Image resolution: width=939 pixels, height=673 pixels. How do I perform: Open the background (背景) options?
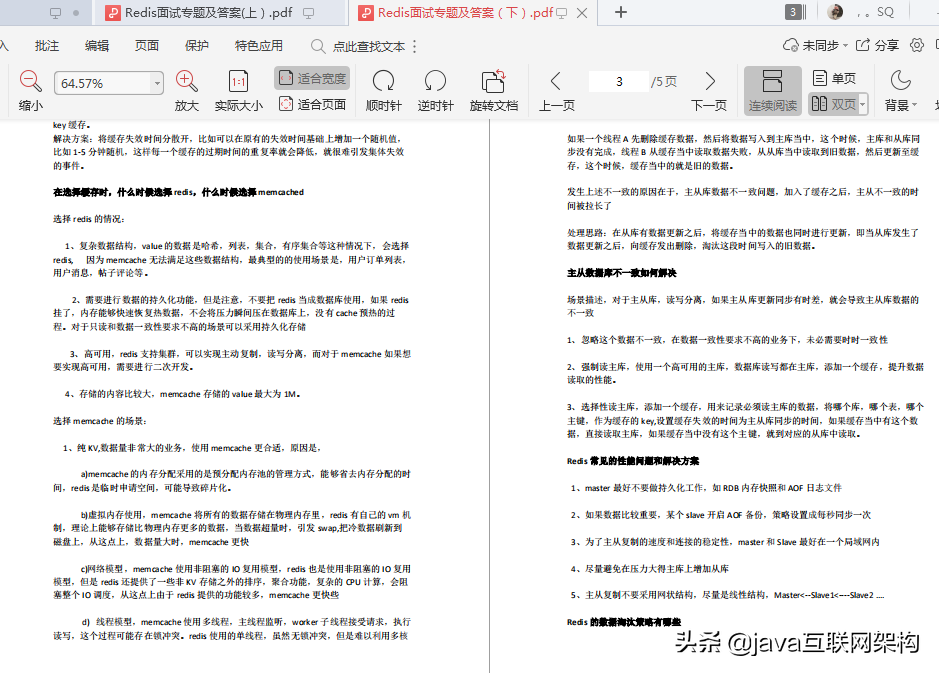pyautogui.click(x=901, y=91)
